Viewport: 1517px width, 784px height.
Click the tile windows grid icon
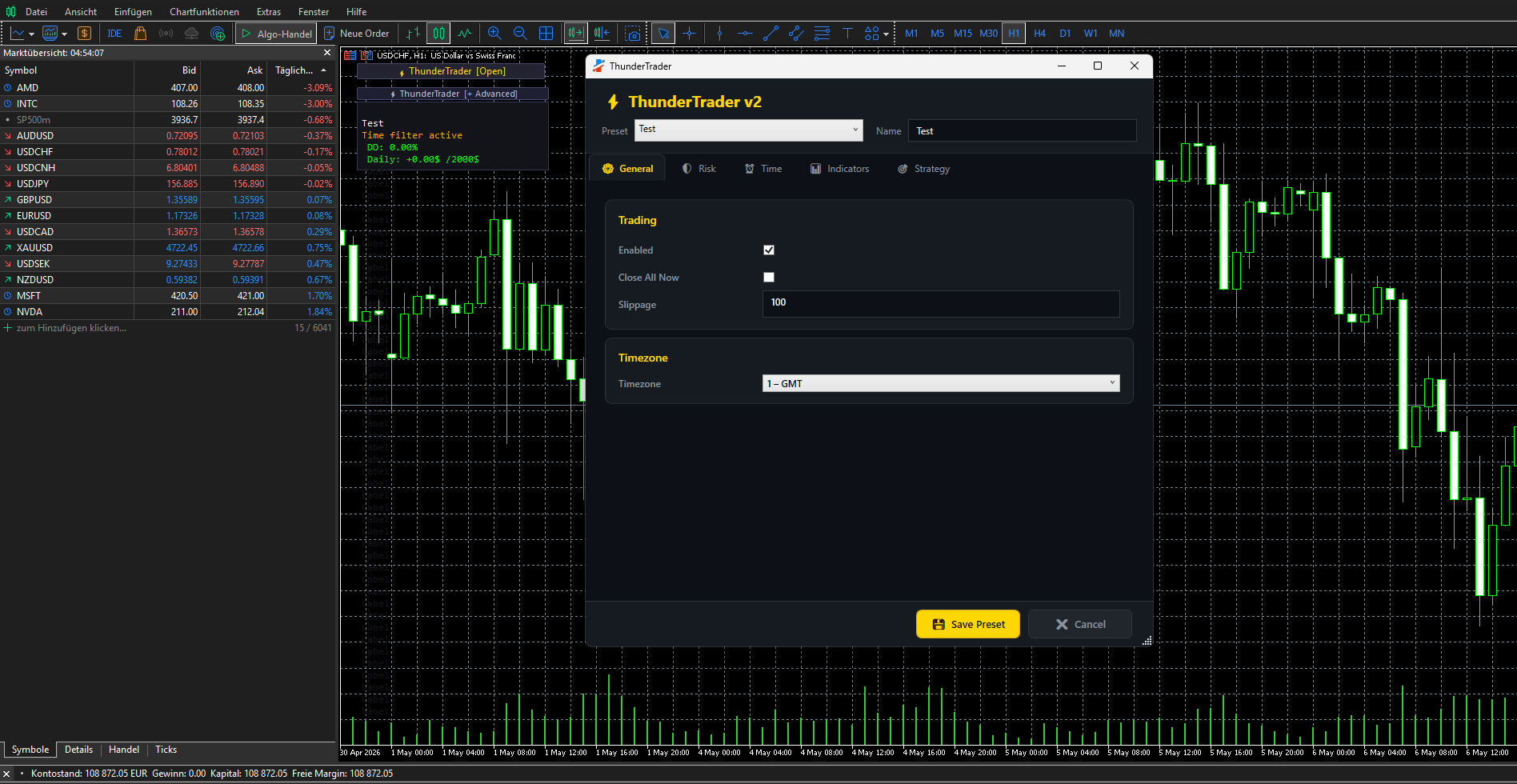[x=546, y=34]
